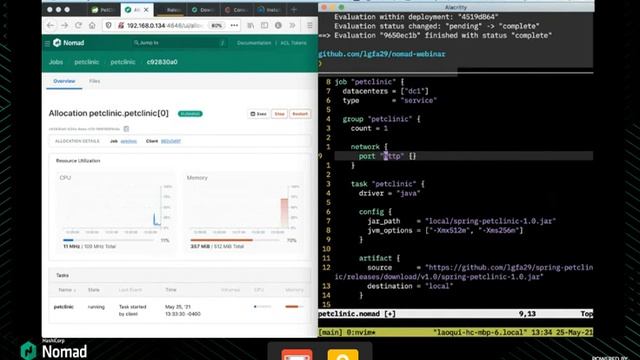Click the Exec button
Viewport: 640px width, 360px height.
(258, 114)
